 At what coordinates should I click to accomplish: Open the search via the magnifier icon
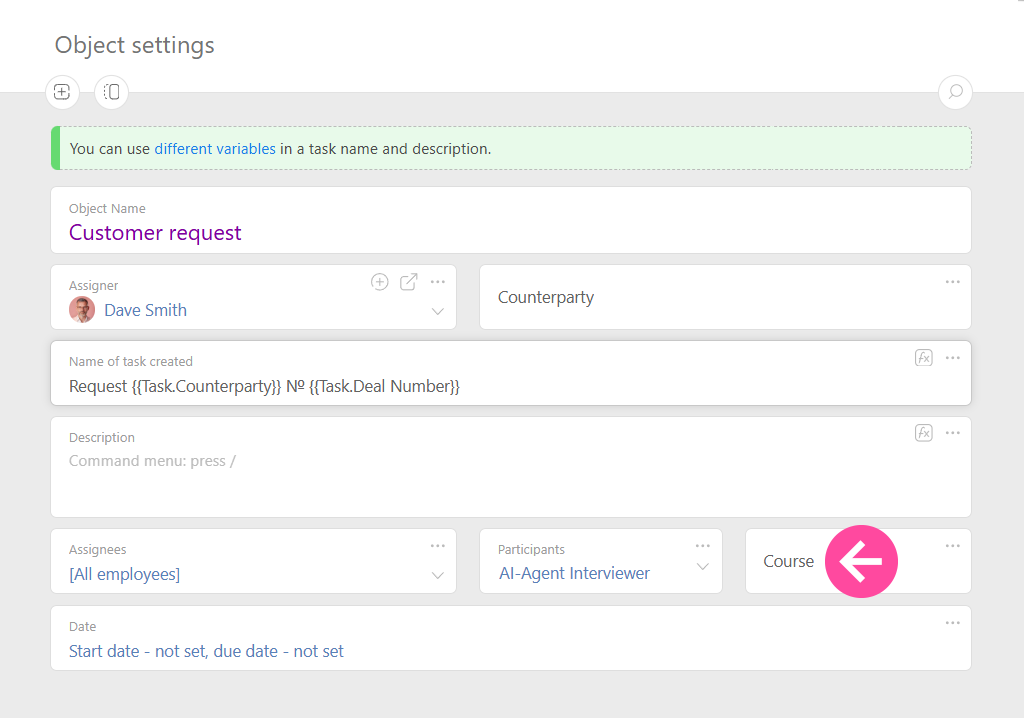tap(955, 92)
